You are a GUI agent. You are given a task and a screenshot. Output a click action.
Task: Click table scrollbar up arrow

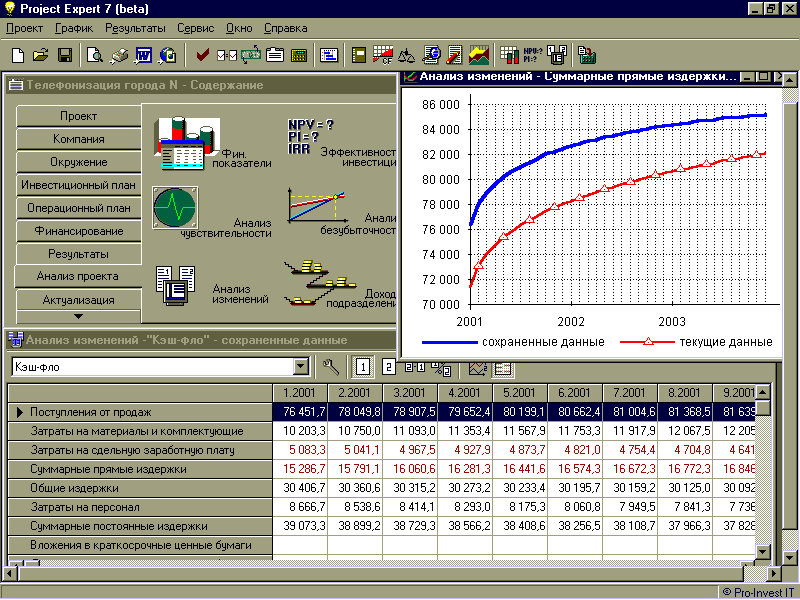pyautogui.click(x=762, y=392)
